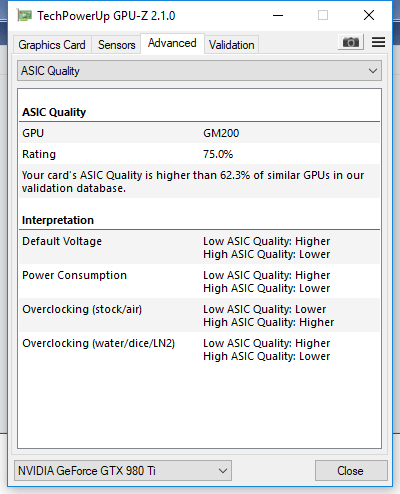The height and width of the screenshot is (494, 400).
Task: Close the window with the X button
Action: pyautogui.click(x=369, y=15)
